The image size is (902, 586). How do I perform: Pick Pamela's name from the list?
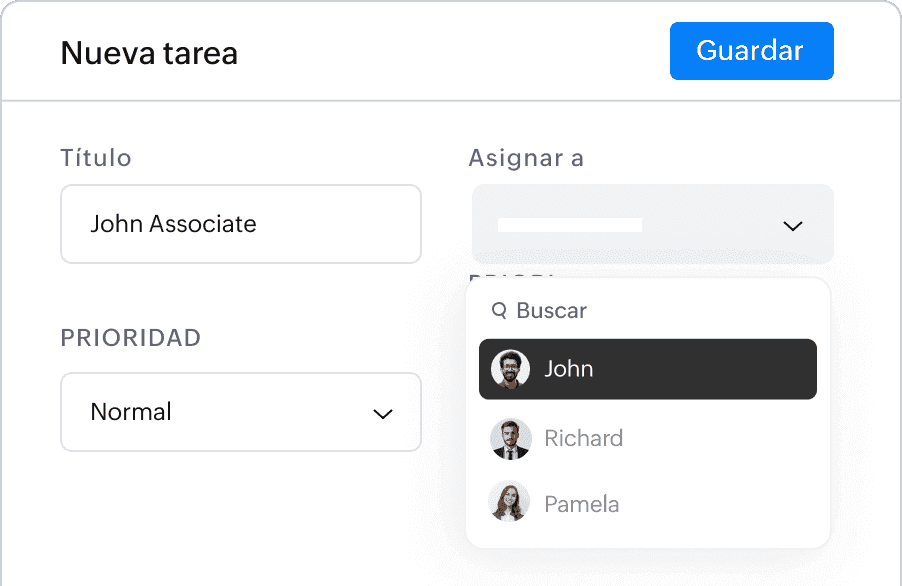point(582,504)
